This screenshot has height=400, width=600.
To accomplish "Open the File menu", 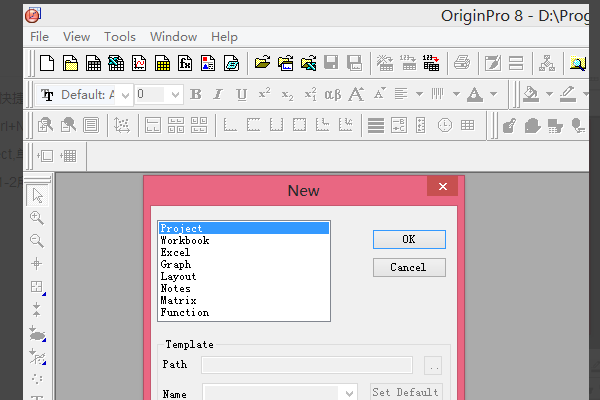I will (39, 37).
